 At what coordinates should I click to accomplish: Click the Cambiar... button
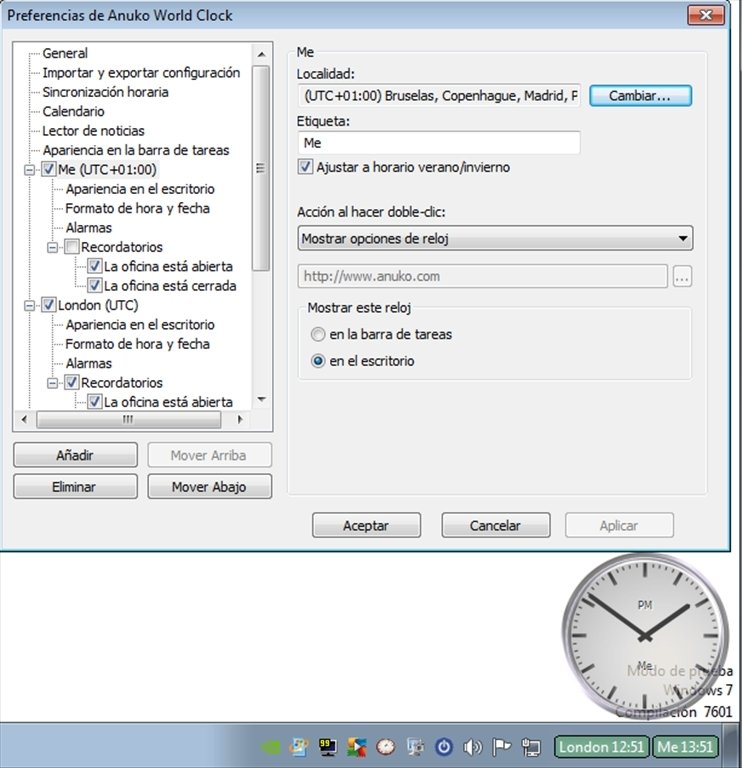click(640, 96)
